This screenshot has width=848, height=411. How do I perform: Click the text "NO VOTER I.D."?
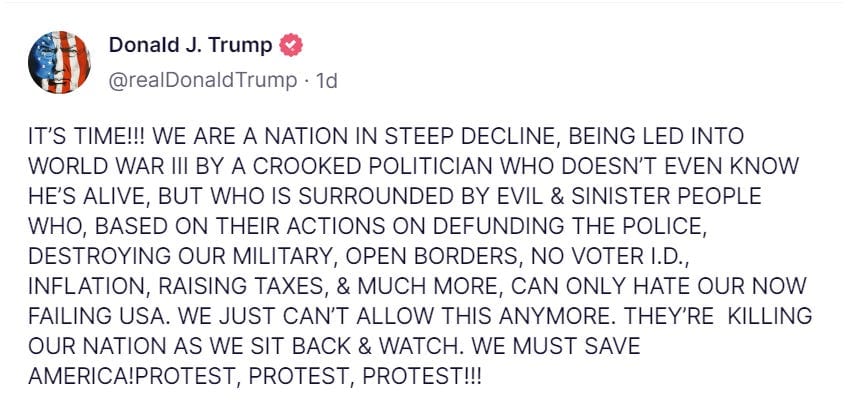pos(610,256)
